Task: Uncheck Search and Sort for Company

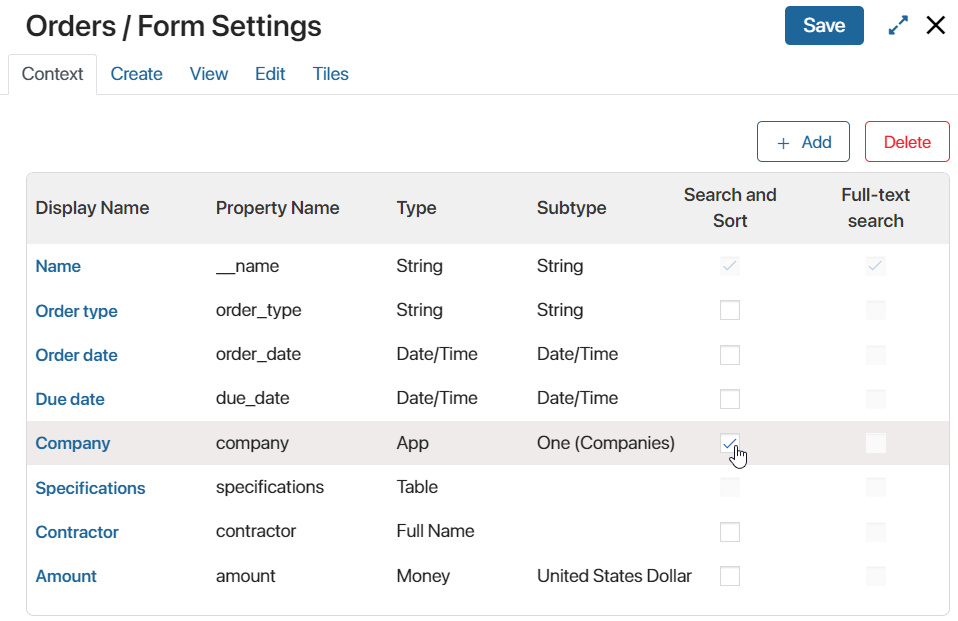Action: point(729,443)
